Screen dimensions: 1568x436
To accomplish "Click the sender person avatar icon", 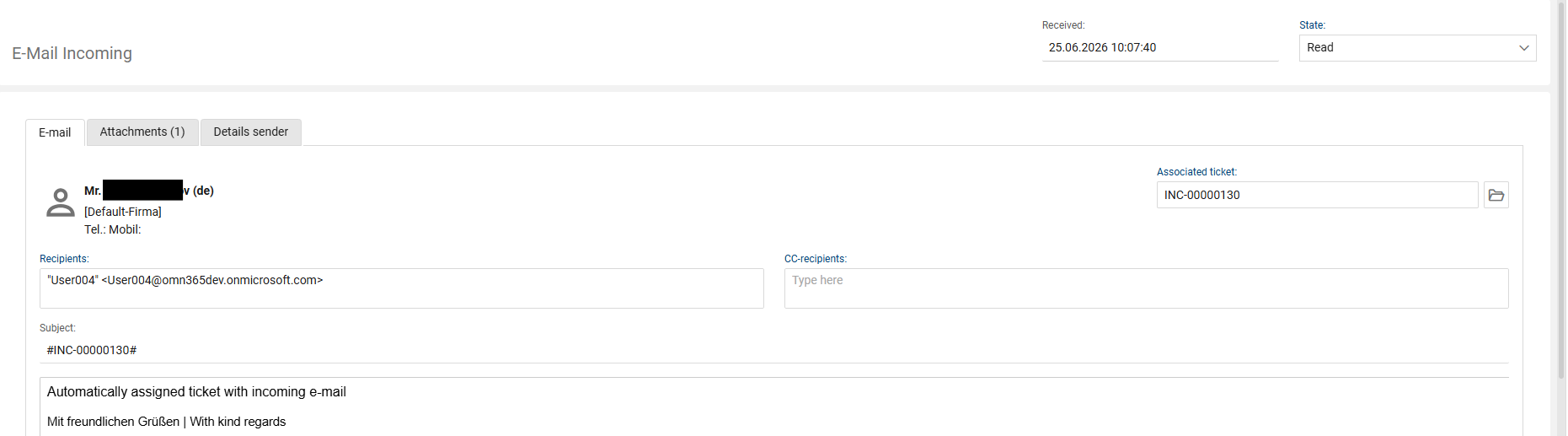I will tap(60, 202).
